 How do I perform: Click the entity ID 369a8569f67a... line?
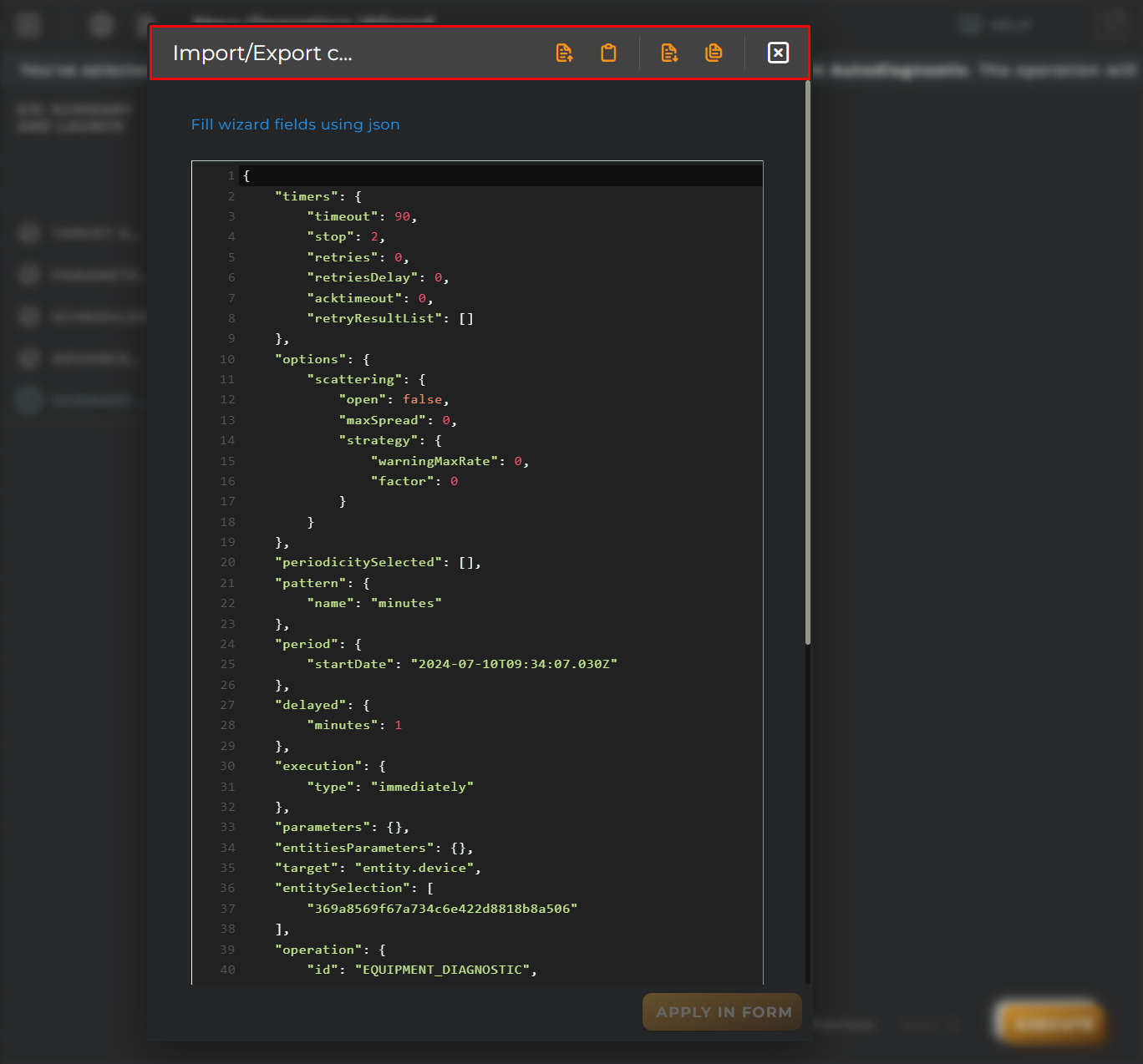[442, 909]
